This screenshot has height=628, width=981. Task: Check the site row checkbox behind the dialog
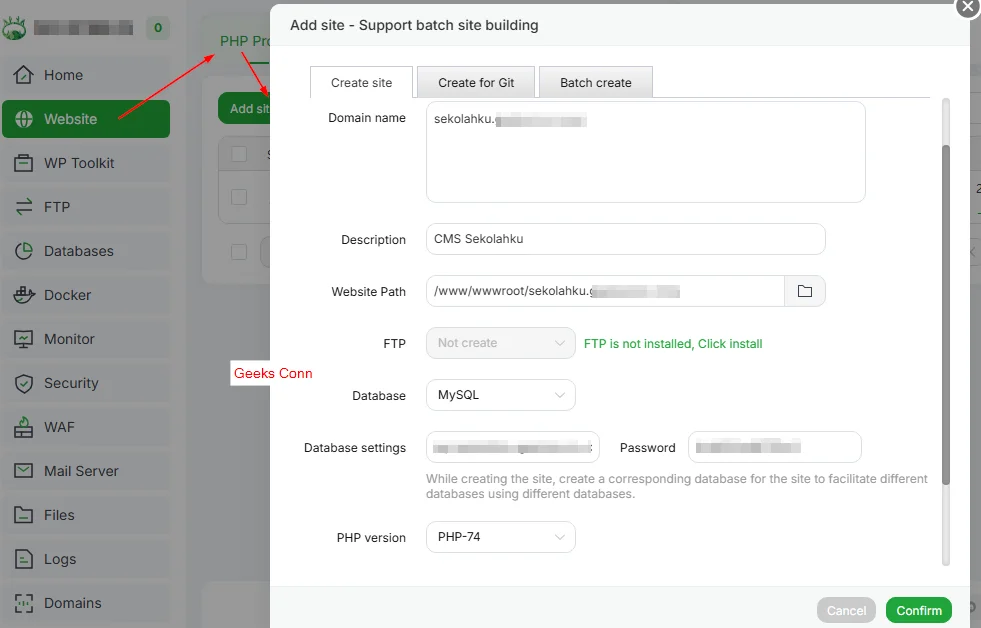238,197
